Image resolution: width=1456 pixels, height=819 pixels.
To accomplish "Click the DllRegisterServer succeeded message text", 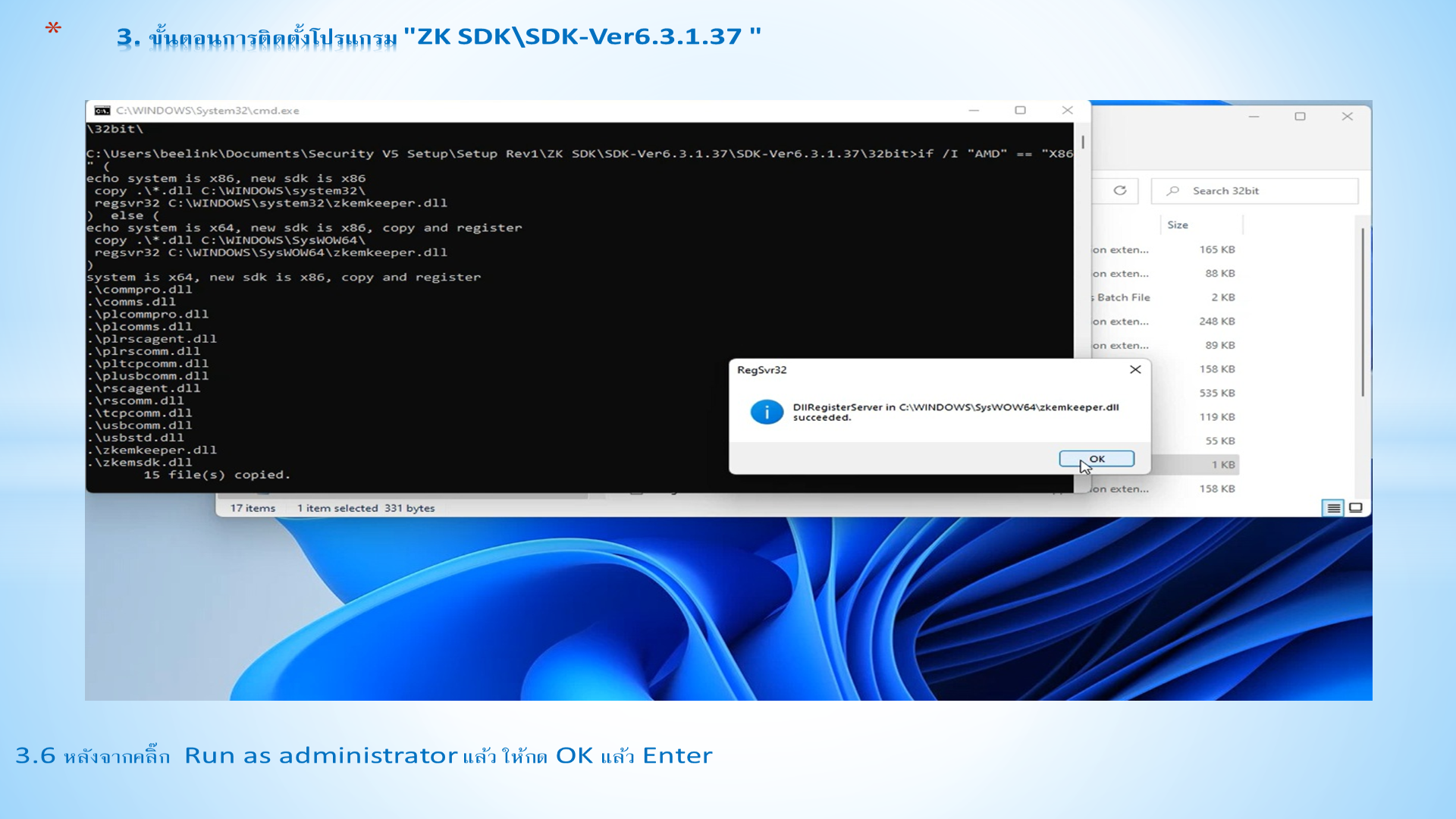I will click(x=955, y=412).
